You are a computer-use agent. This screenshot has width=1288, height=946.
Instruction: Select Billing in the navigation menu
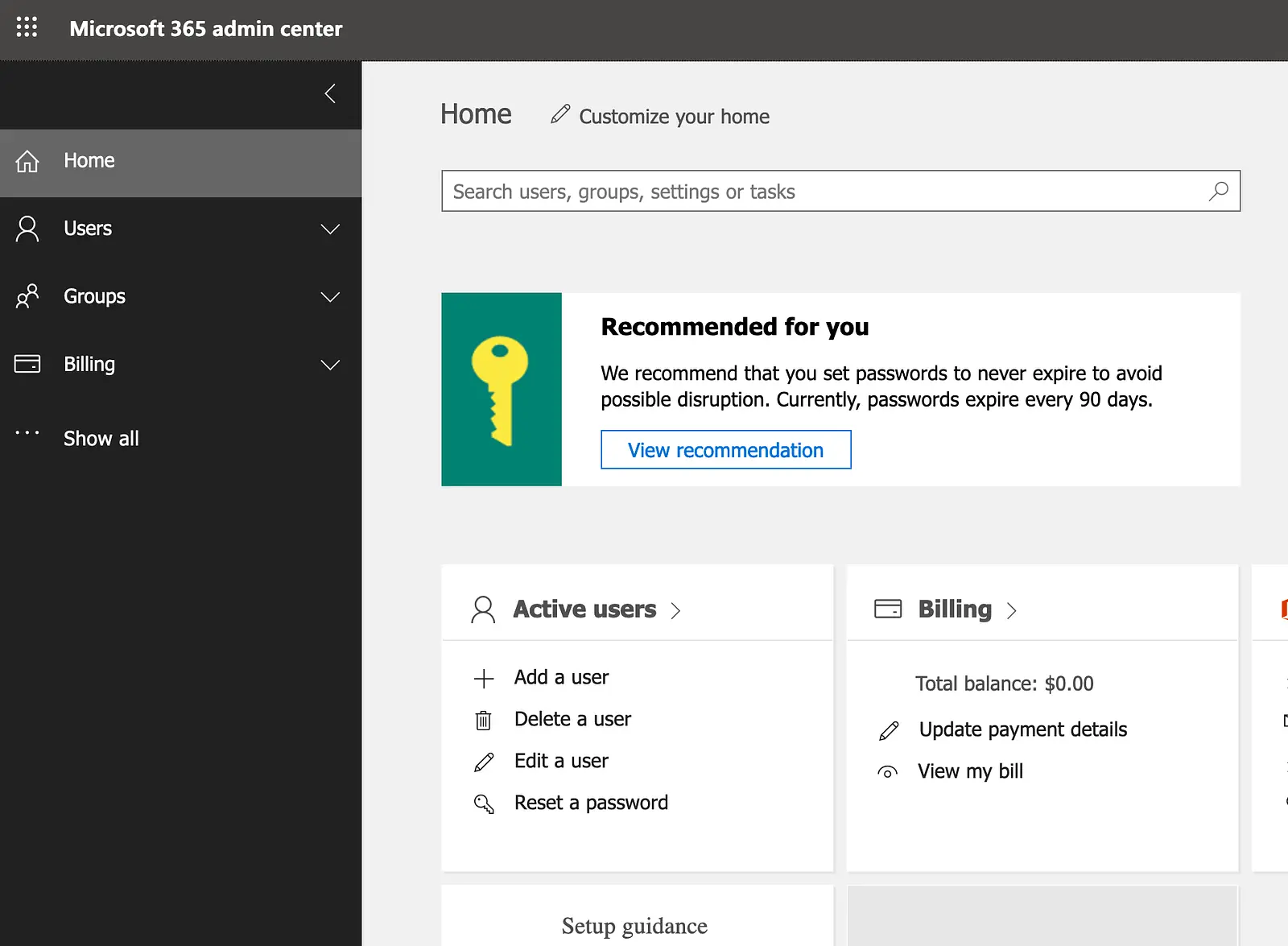pos(180,364)
